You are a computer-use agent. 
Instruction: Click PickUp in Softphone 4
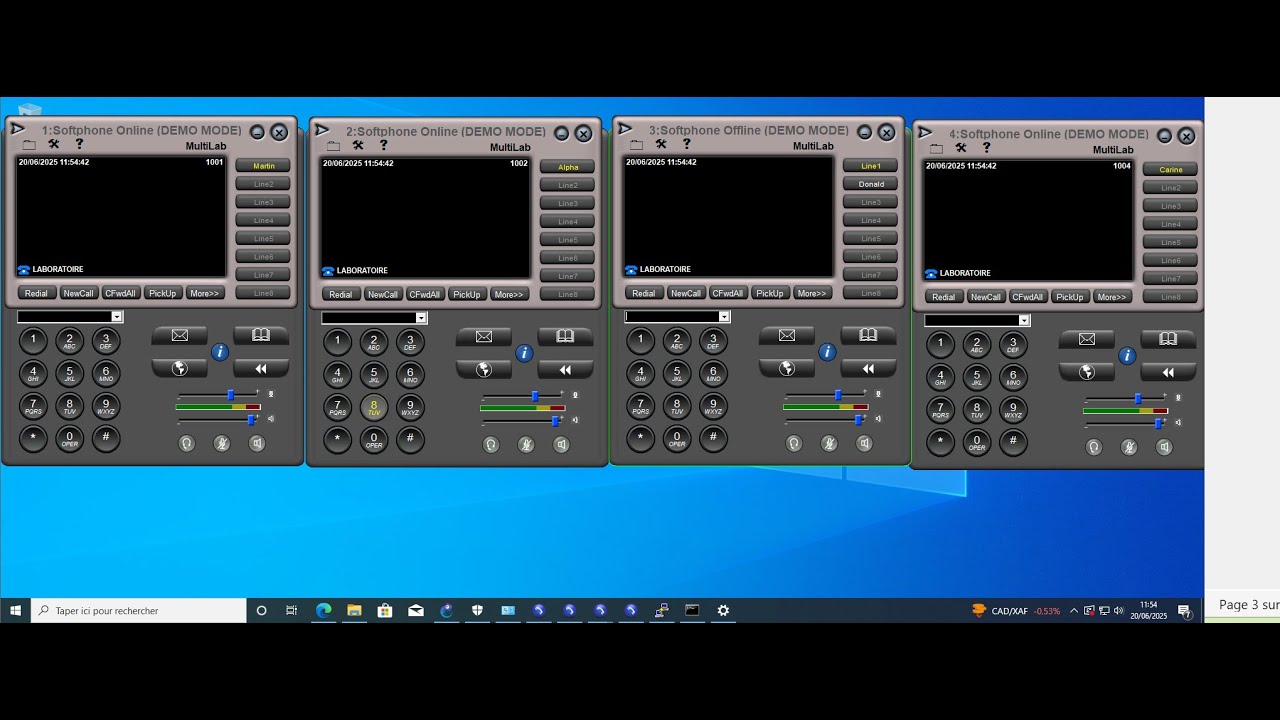click(x=1070, y=297)
